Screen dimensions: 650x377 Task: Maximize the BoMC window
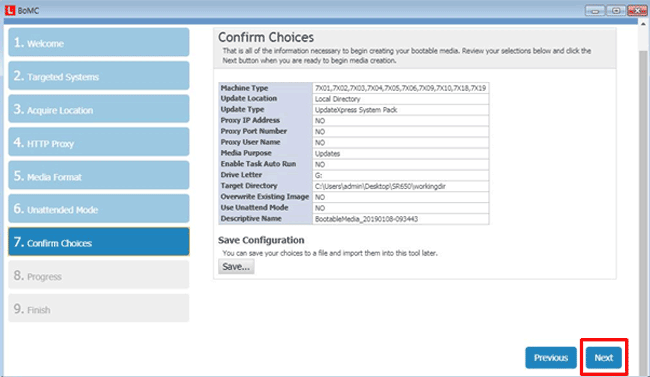616,11
